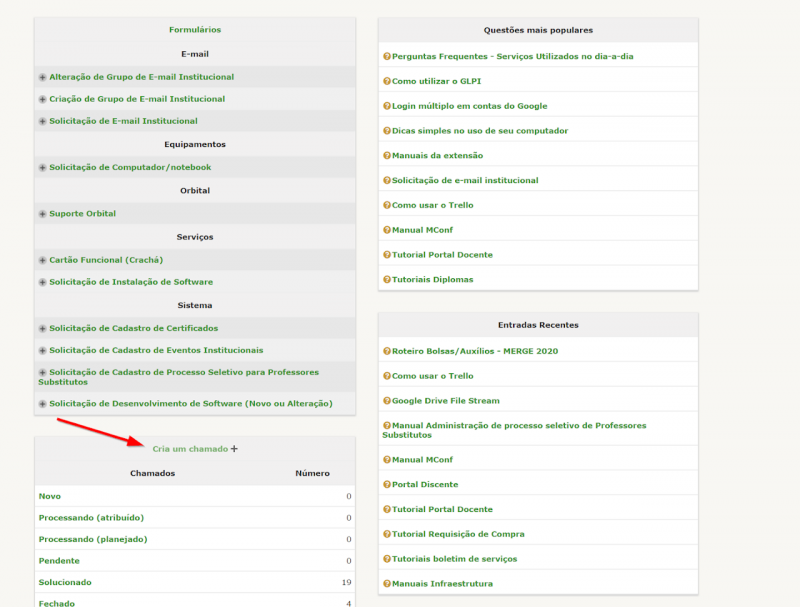Expand Solicitação de Computador/notebook form
This screenshot has width=800, height=607.
[x=42, y=168]
